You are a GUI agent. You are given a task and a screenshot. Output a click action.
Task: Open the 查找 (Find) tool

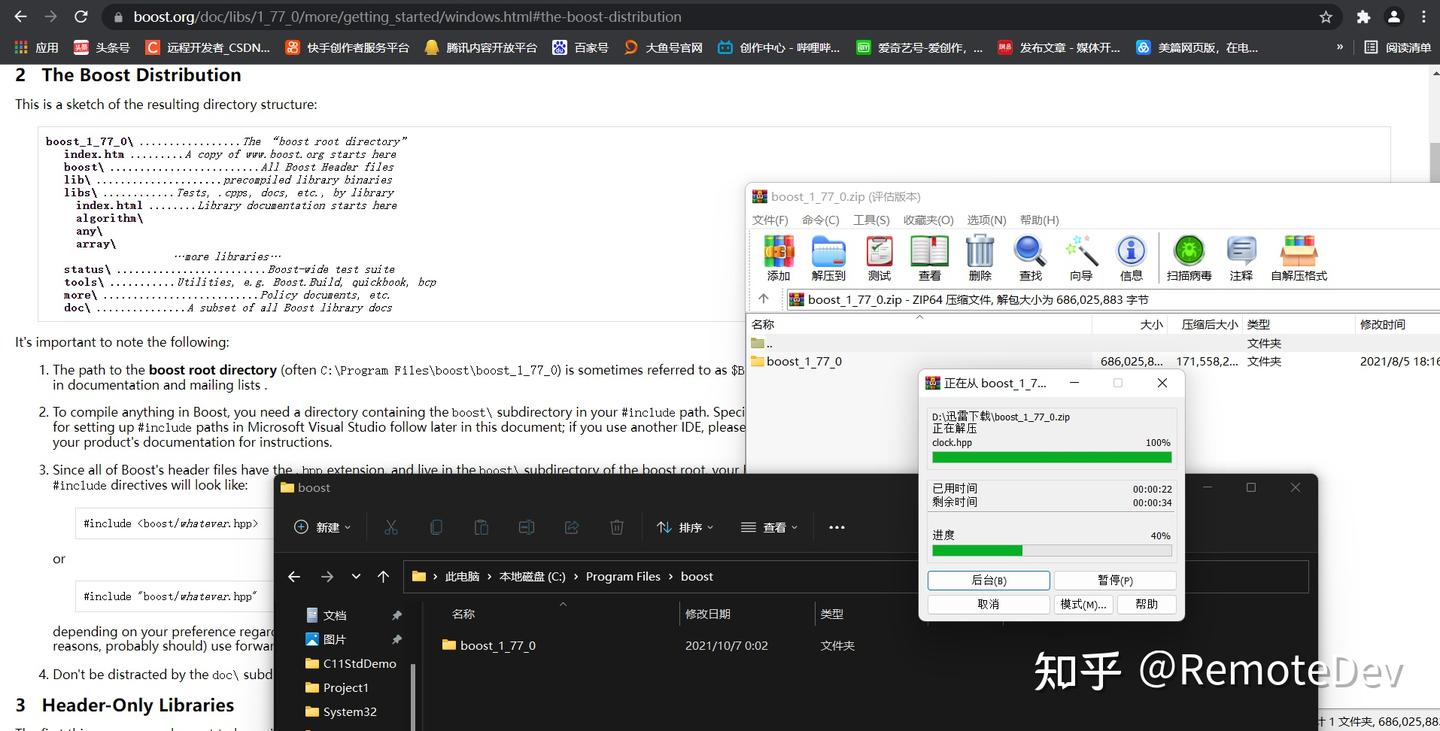pyautogui.click(x=1029, y=258)
